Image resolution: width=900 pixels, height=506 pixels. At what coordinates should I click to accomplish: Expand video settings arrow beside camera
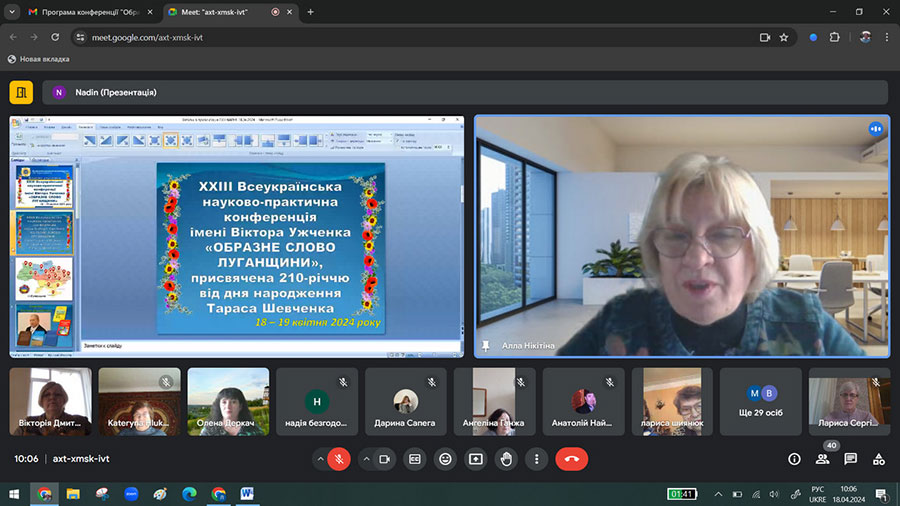coord(365,459)
